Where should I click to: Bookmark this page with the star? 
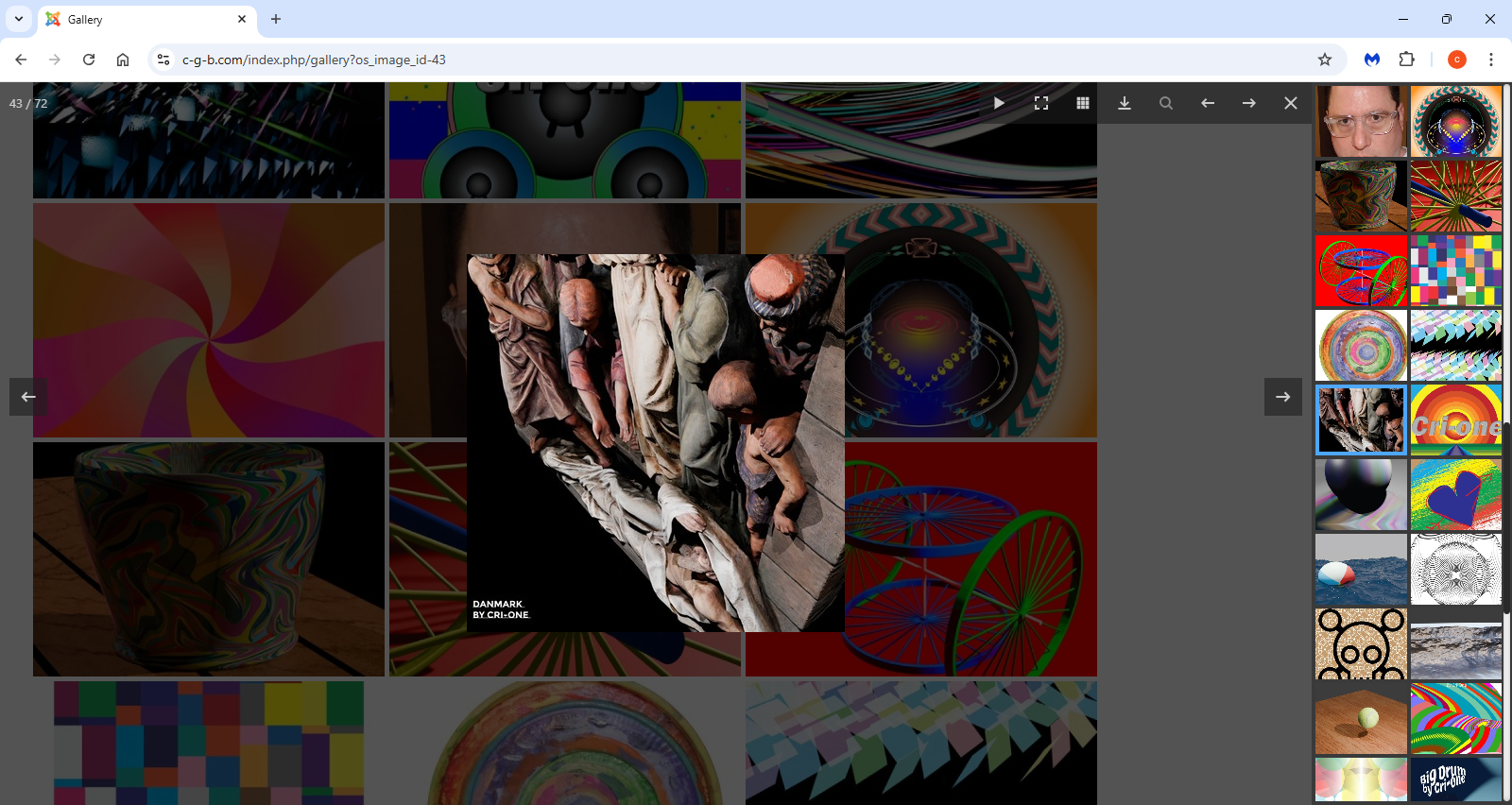[1325, 60]
